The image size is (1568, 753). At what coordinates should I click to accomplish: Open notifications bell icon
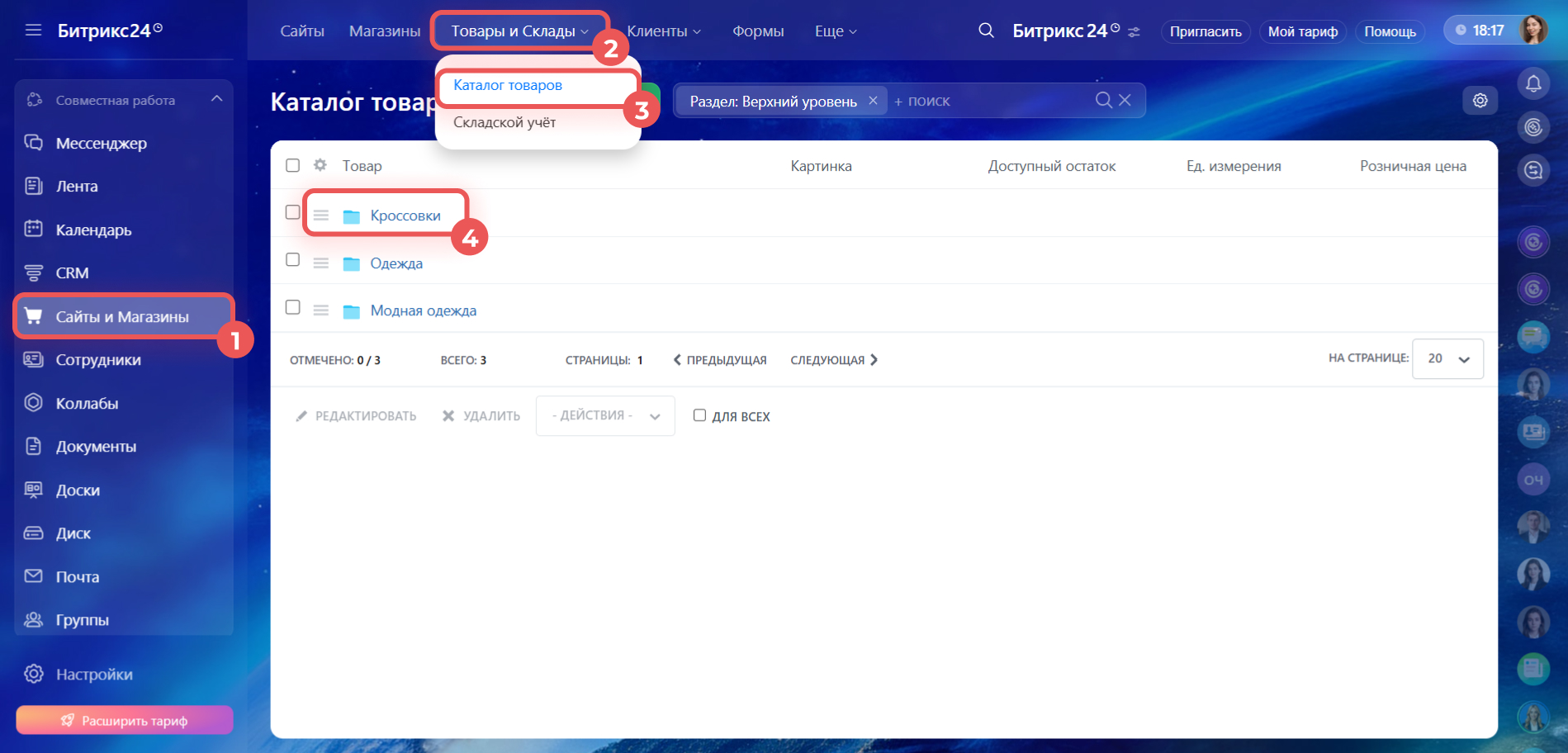click(x=1532, y=83)
